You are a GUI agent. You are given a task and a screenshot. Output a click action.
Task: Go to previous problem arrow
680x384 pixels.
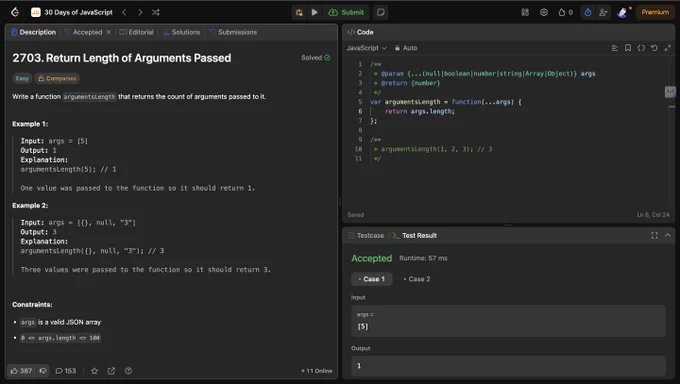click(124, 12)
